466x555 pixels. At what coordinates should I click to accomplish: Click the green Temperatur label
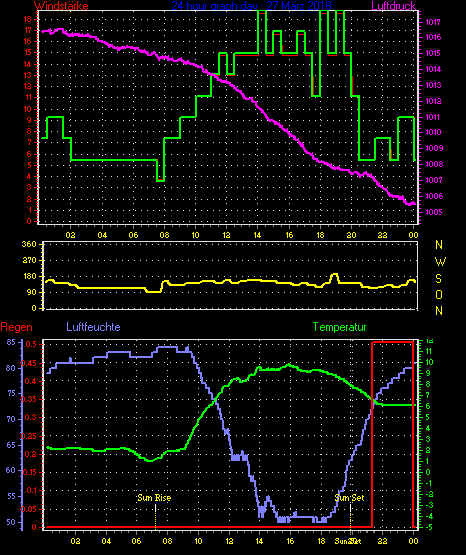point(339,327)
